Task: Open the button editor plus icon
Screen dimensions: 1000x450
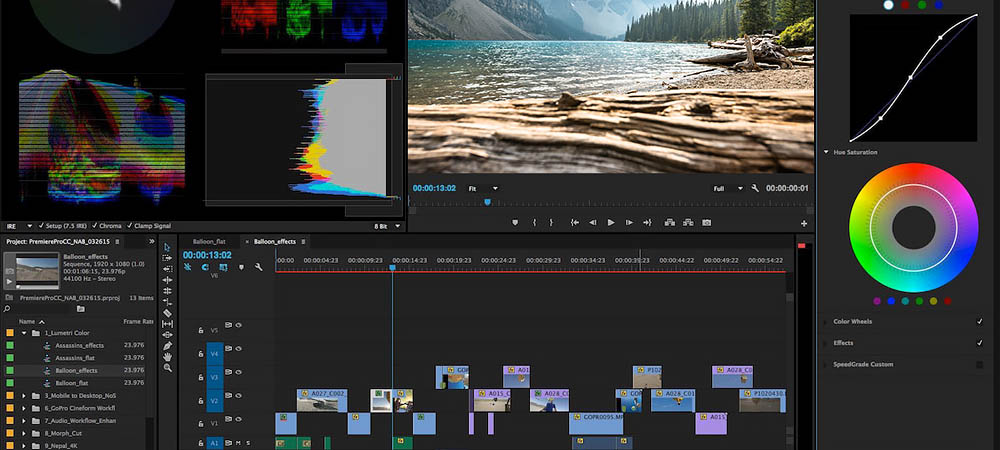Action: click(804, 223)
